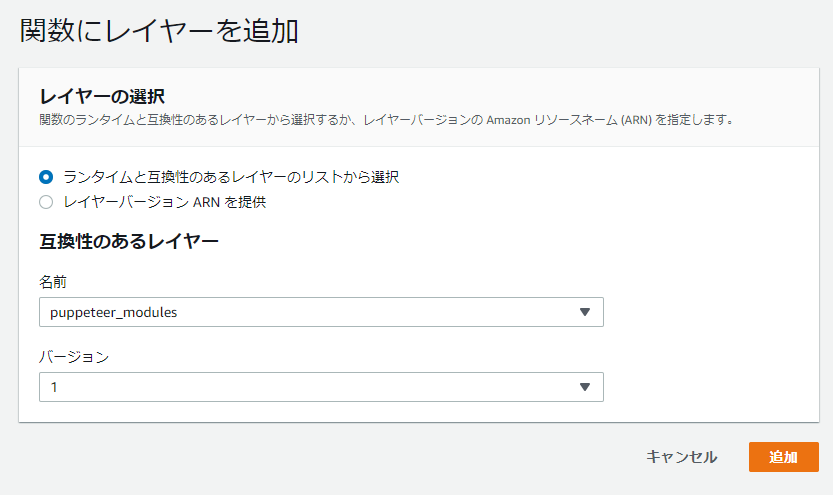Click the バージョン field label
833x495 pixels.
point(73,357)
